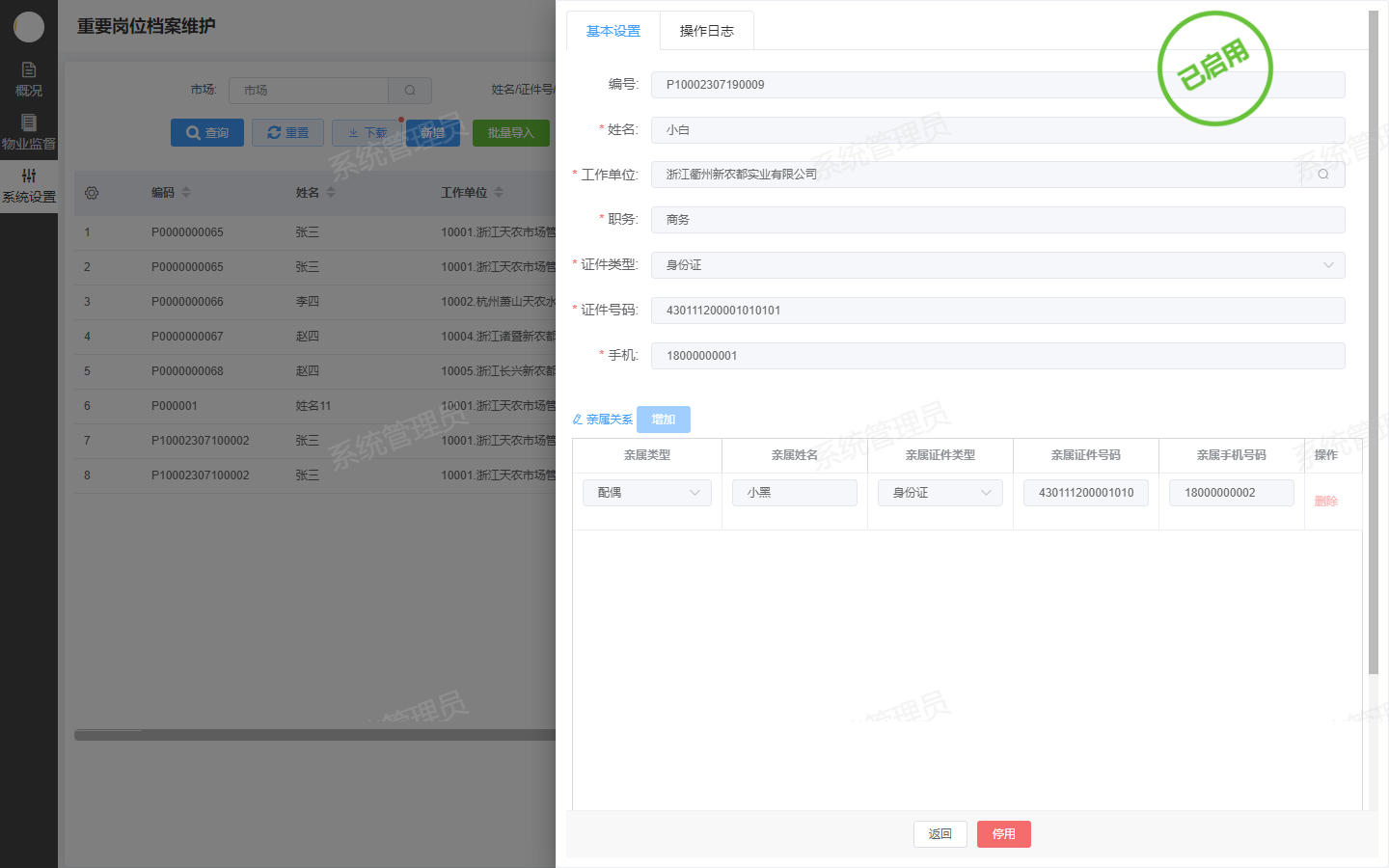This screenshot has height=868, width=1389.
Task: Click the table column settings gear icon
Action: [92, 193]
